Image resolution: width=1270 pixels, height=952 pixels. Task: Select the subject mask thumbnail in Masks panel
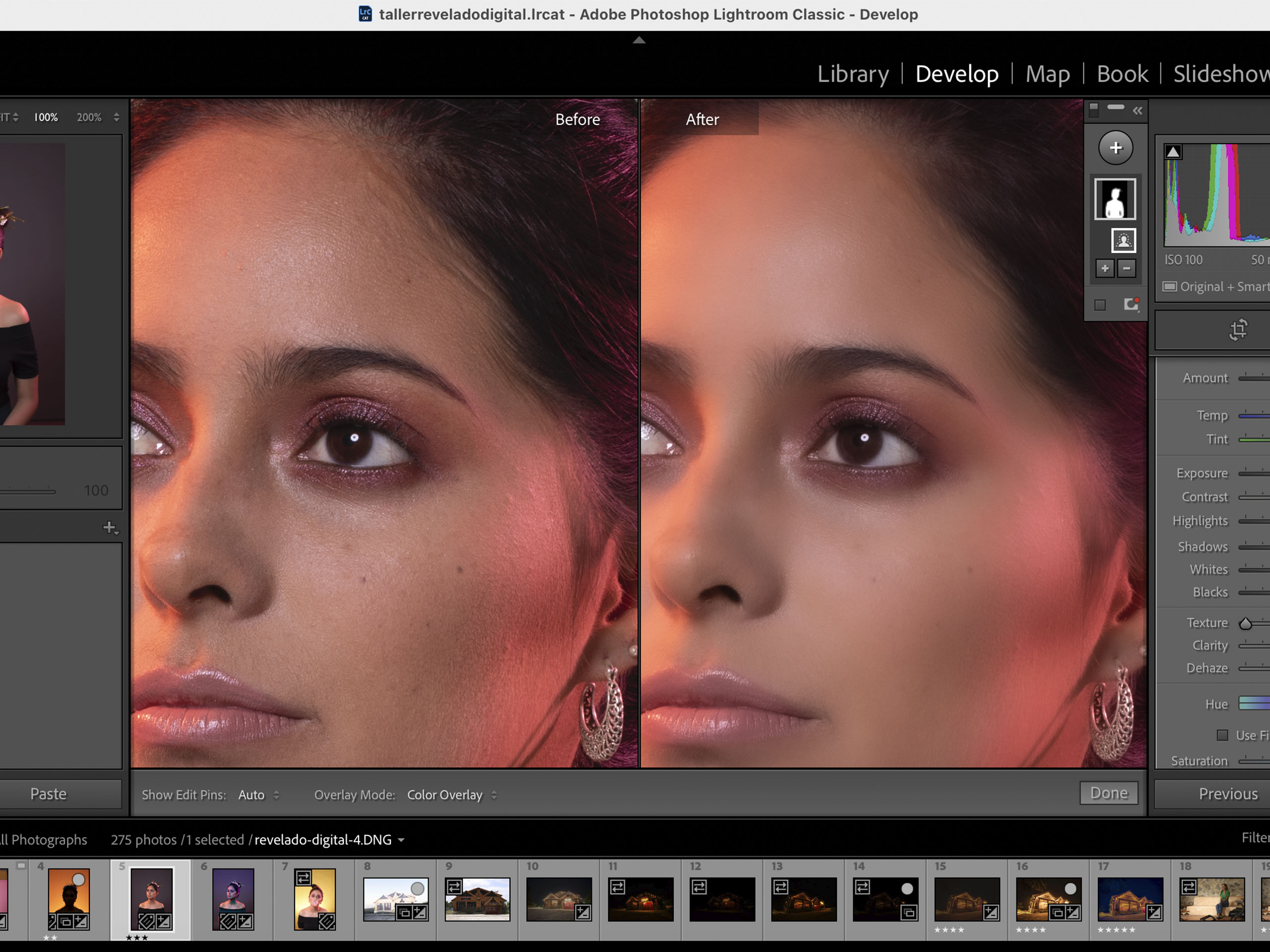[1115, 199]
